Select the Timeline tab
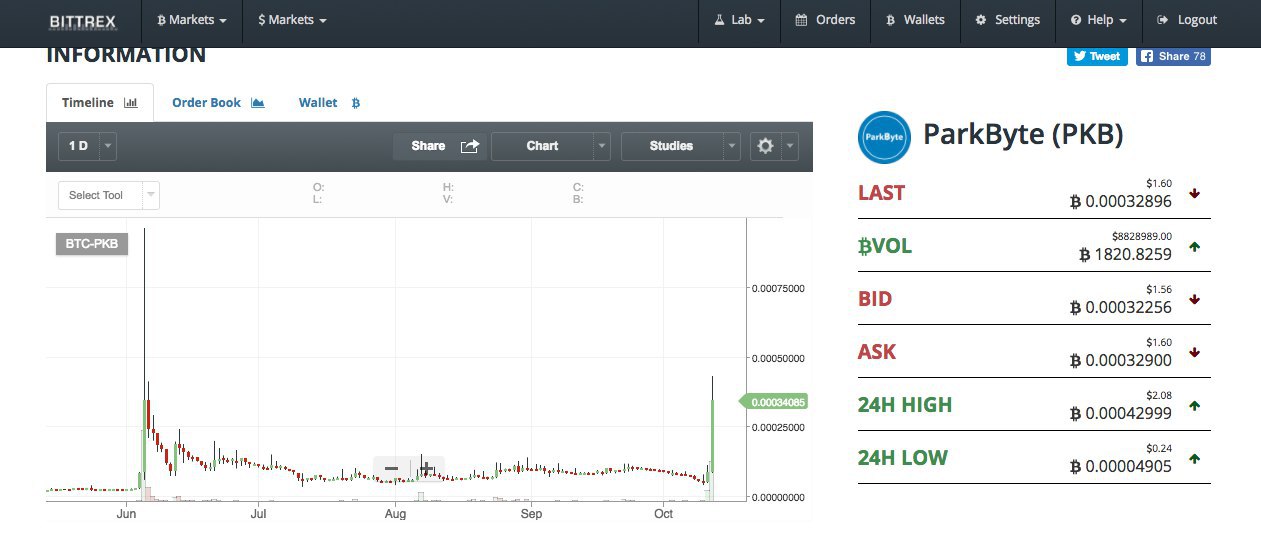The width and height of the screenshot is (1261, 547). pos(100,103)
